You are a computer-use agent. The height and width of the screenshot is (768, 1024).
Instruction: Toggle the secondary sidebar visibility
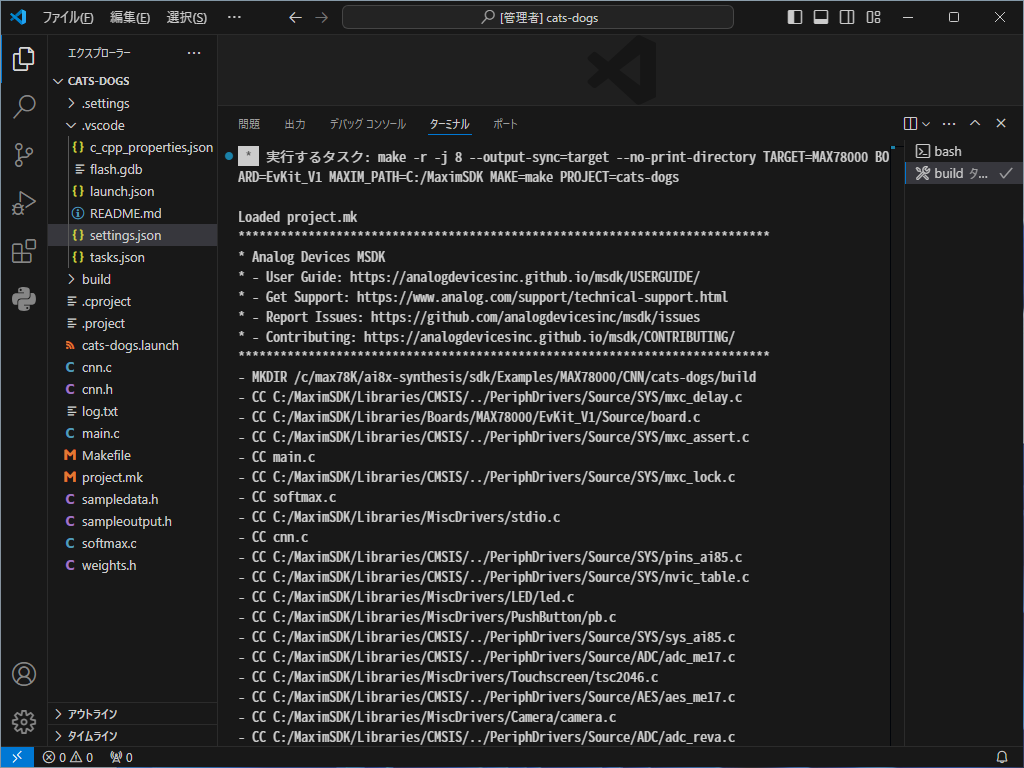click(847, 17)
